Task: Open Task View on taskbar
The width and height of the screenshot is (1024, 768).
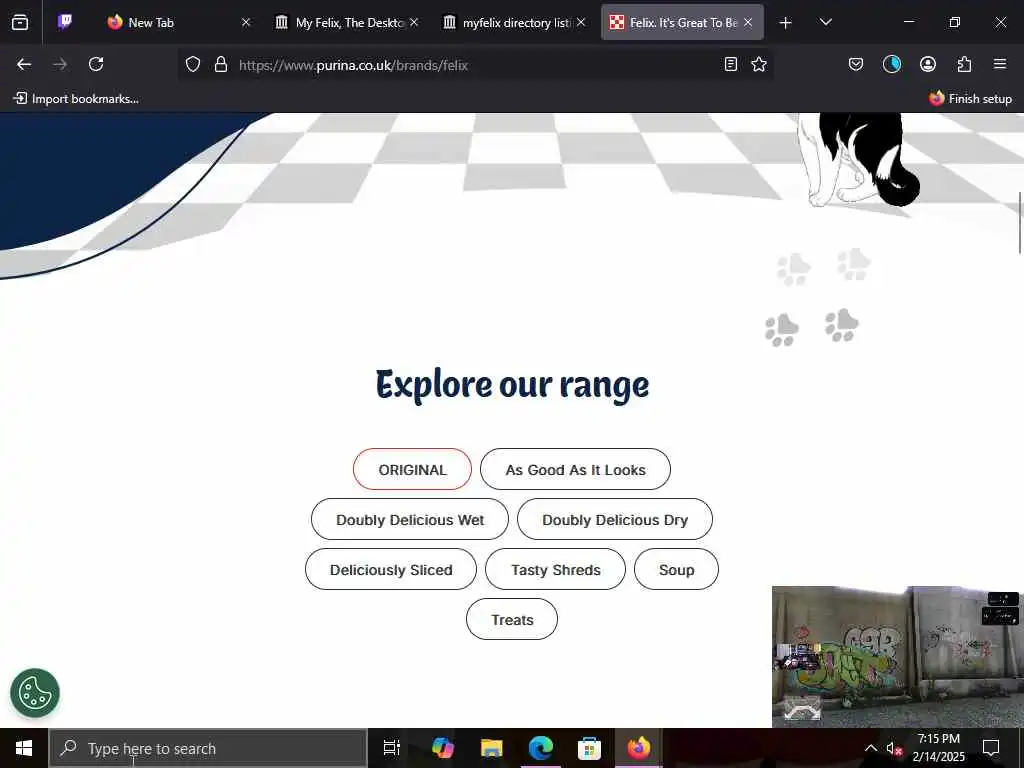Action: click(x=391, y=748)
